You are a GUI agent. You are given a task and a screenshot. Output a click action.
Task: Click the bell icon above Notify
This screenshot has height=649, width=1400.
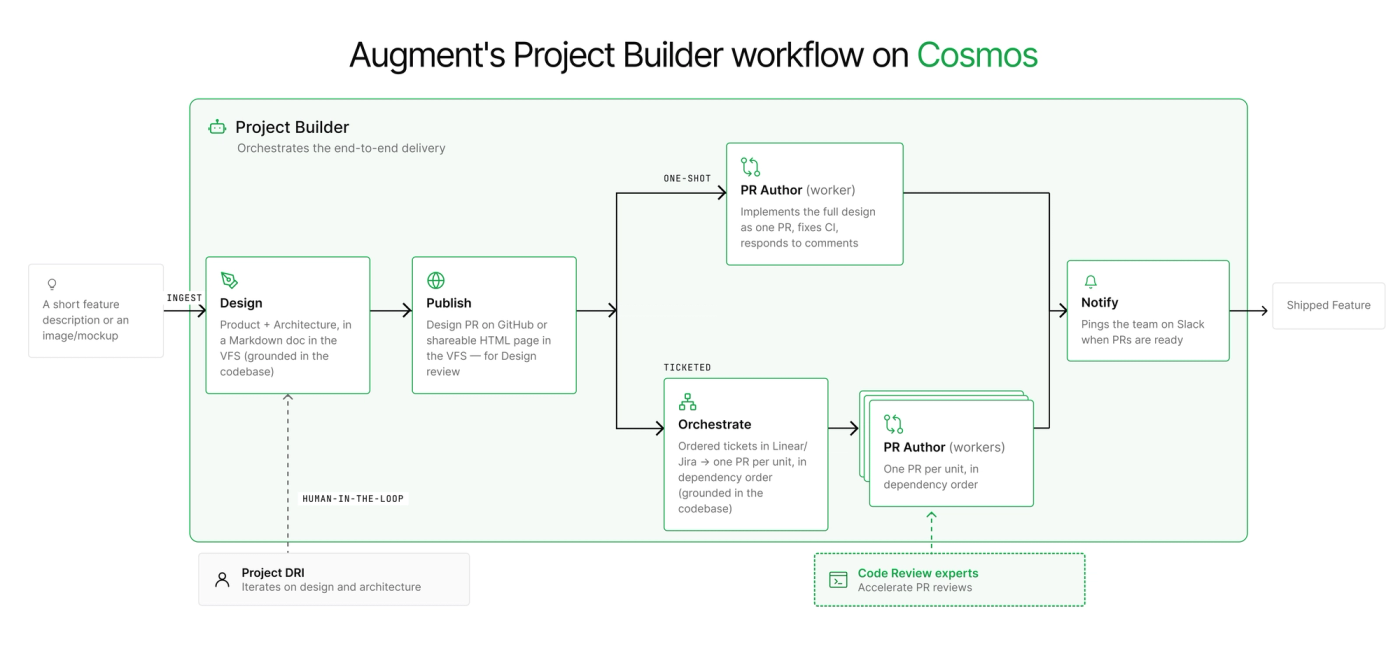tap(1090, 282)
